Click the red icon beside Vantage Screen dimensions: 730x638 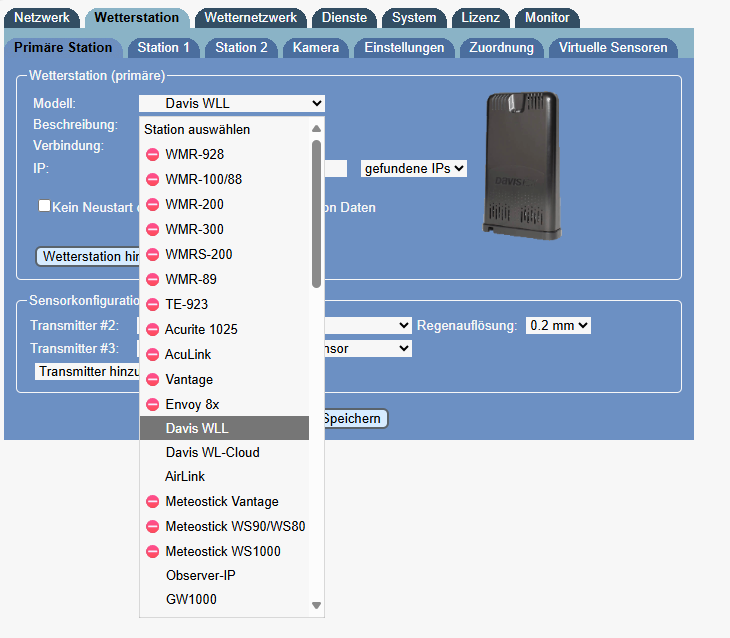[x=152, y=380]
